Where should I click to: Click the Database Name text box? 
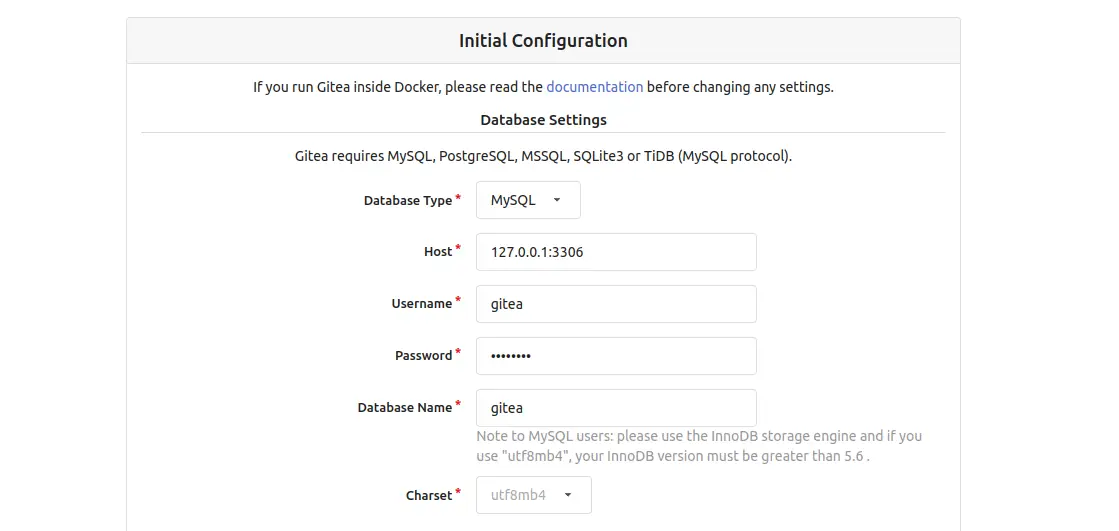[616, 408]
